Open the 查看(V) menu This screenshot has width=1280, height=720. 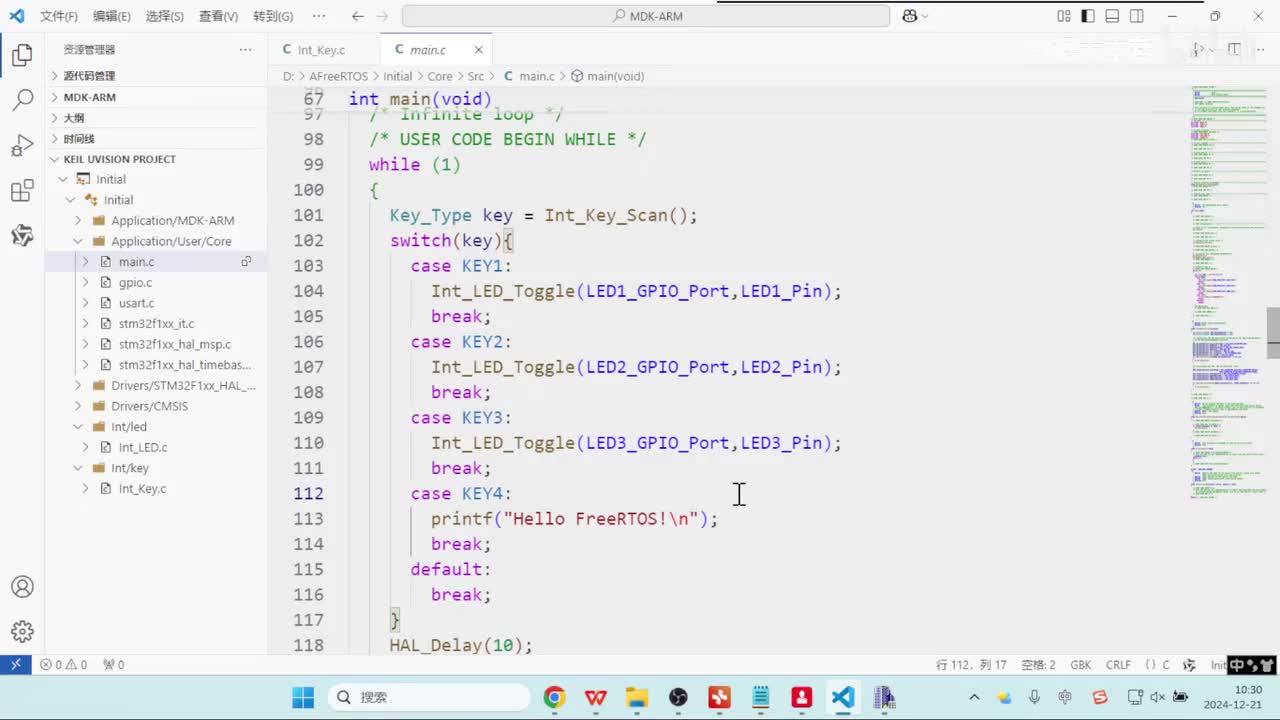[x=218, y=16]
